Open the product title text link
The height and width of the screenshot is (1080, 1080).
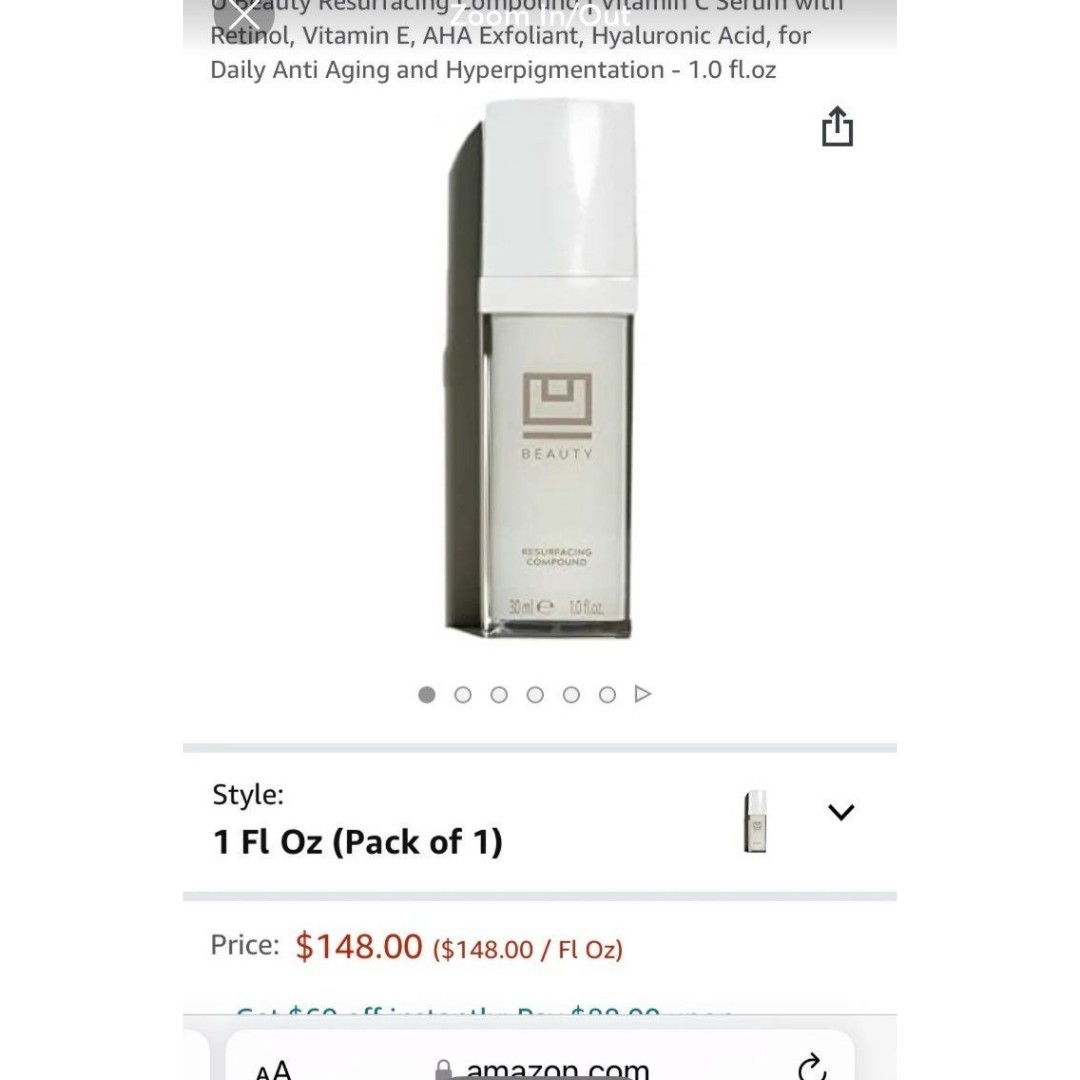[526, 41]
